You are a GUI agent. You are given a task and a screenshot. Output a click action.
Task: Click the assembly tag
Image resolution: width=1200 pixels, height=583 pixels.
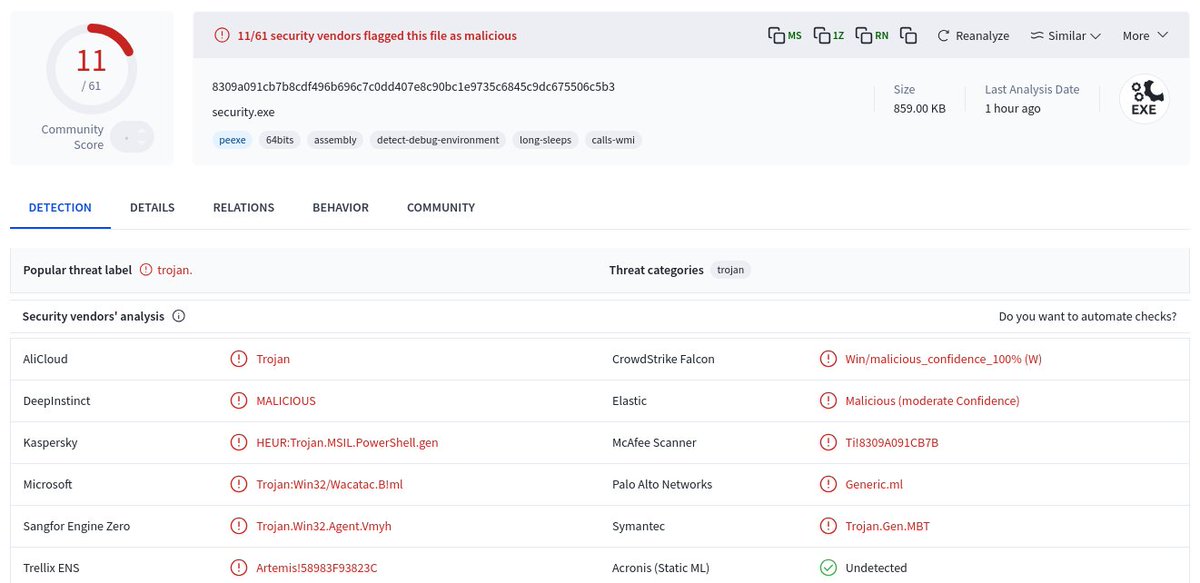[335, 140]
